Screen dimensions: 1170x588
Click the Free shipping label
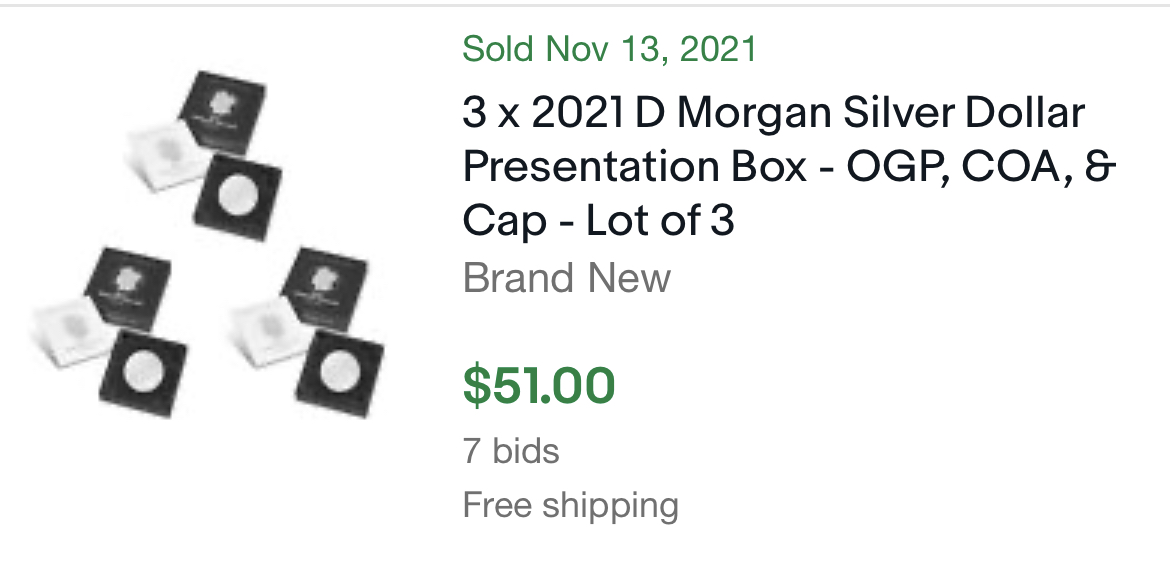point(570,505)
